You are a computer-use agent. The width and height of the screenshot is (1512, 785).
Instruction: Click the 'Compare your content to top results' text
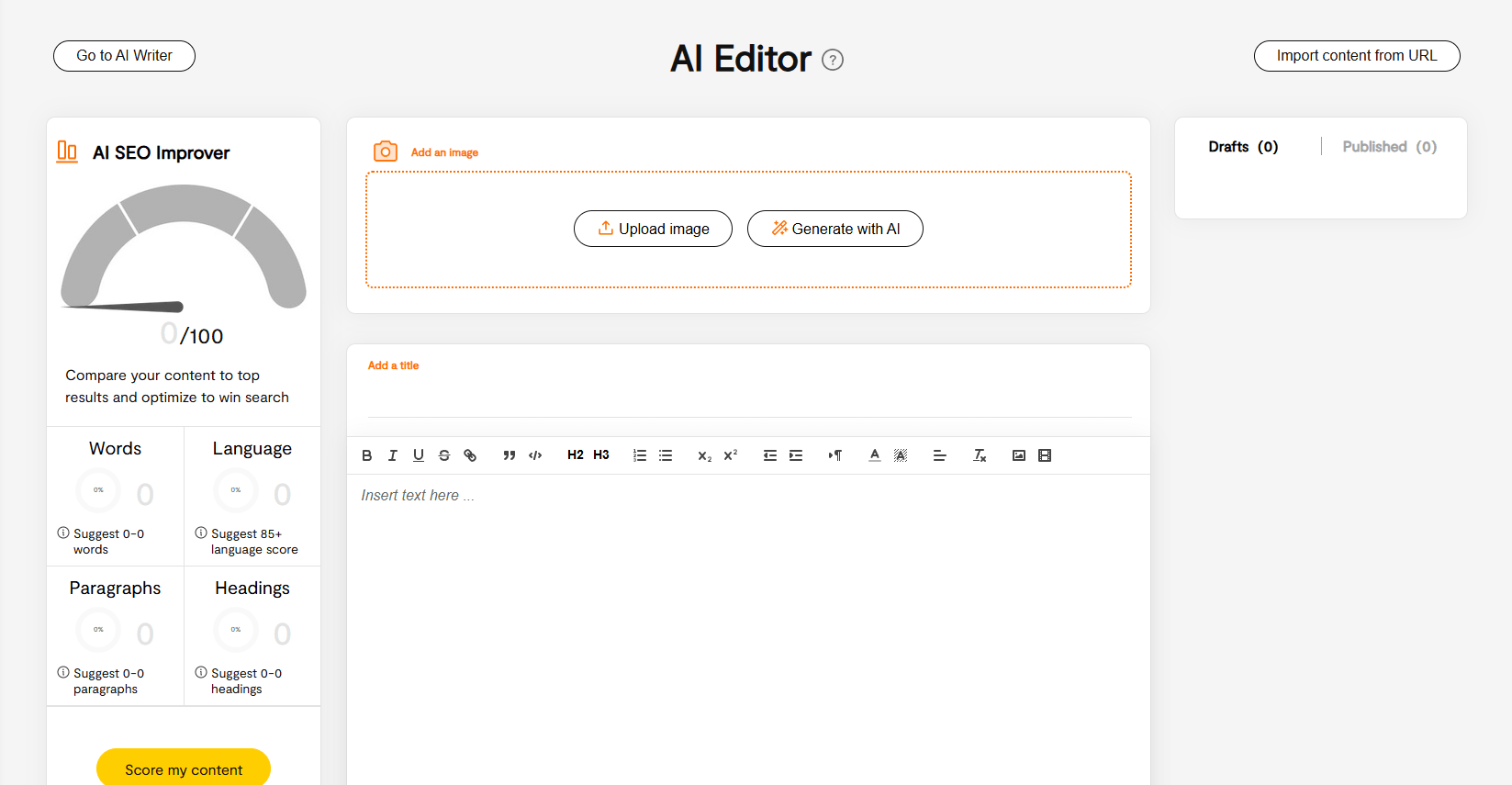[177, 387]
